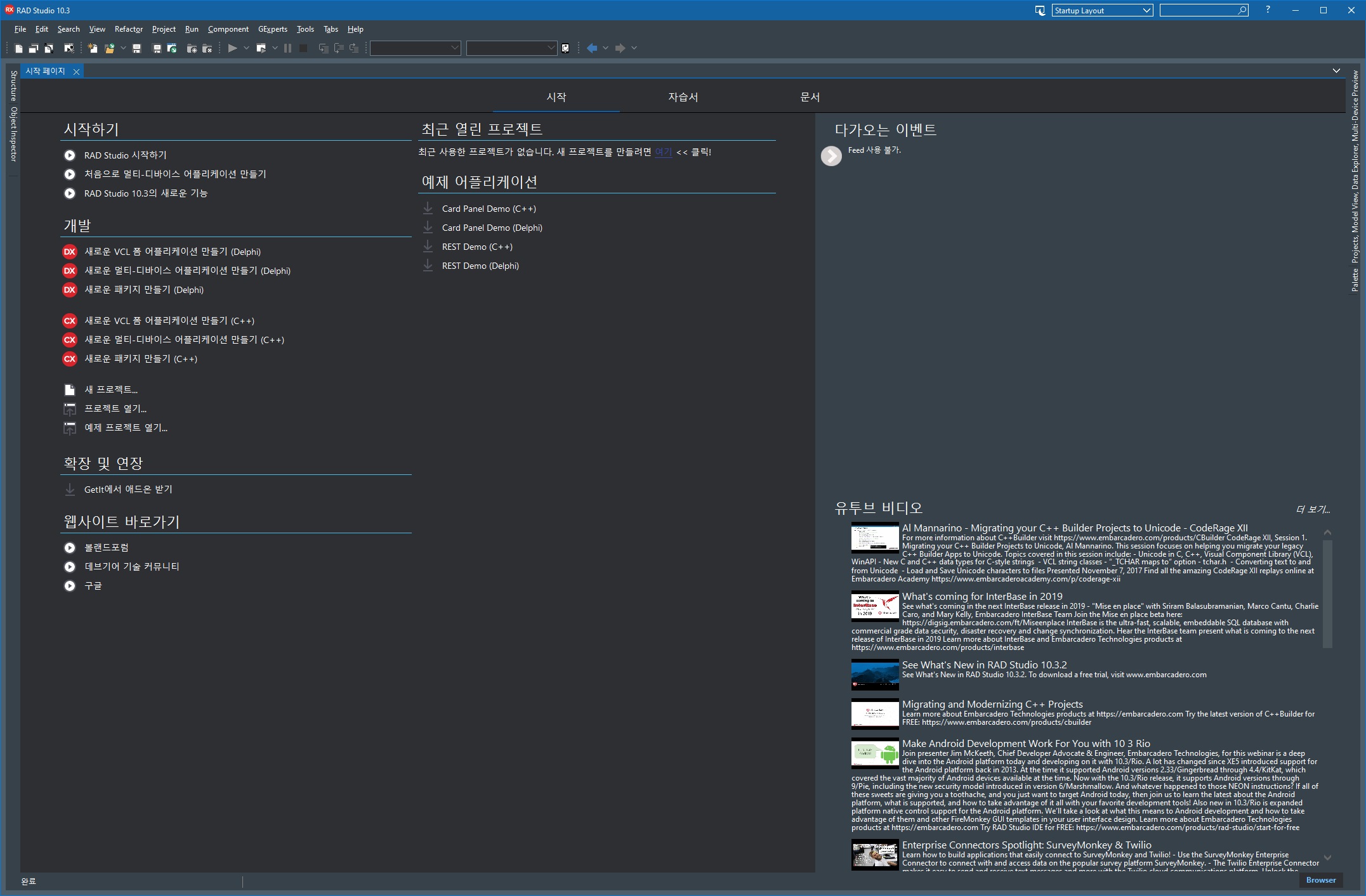
Task: Click the blue Back arrow
Action: 592,48
